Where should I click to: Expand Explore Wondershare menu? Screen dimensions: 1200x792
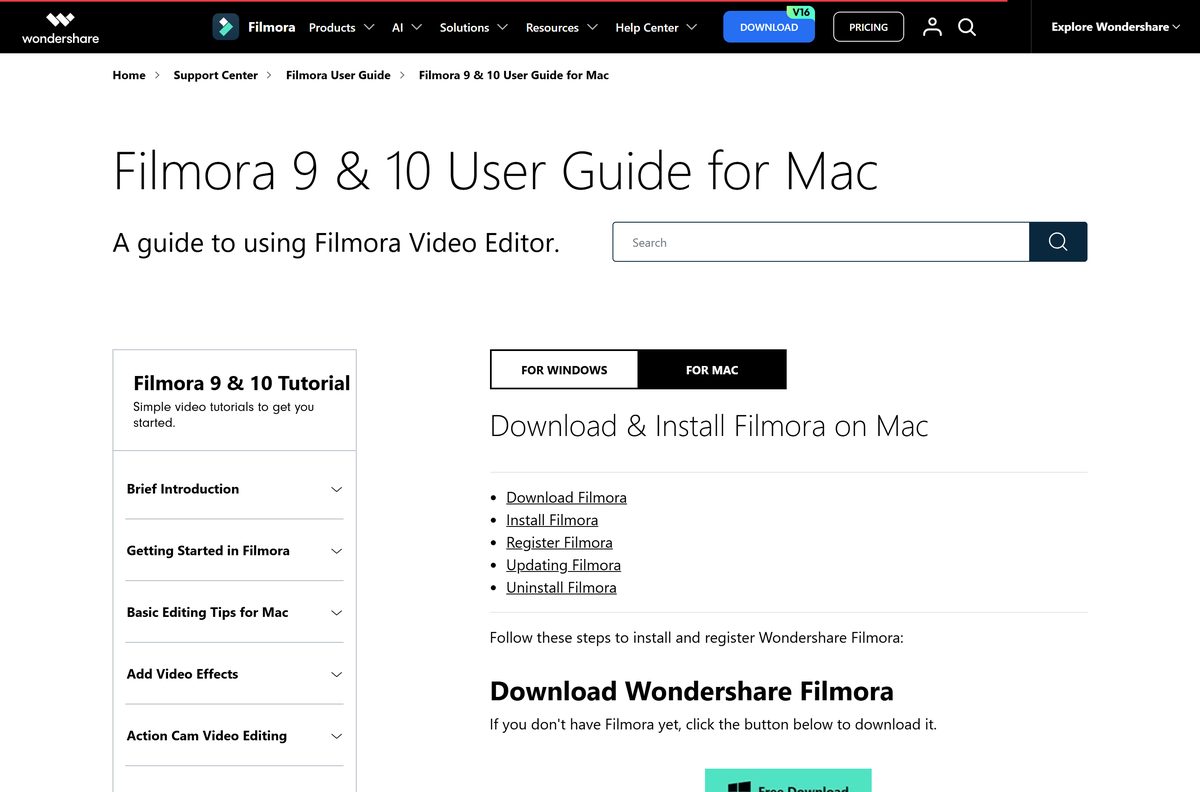point(1115,27)
